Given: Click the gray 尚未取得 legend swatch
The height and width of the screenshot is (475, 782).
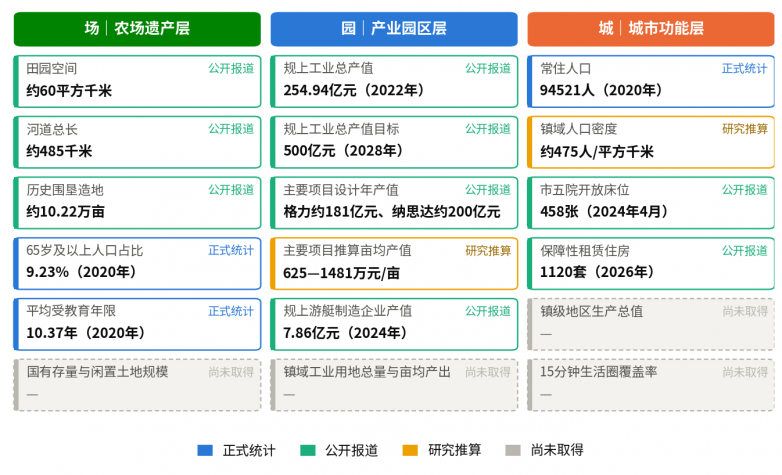Looking at the screenshot, I should point(513,451).
